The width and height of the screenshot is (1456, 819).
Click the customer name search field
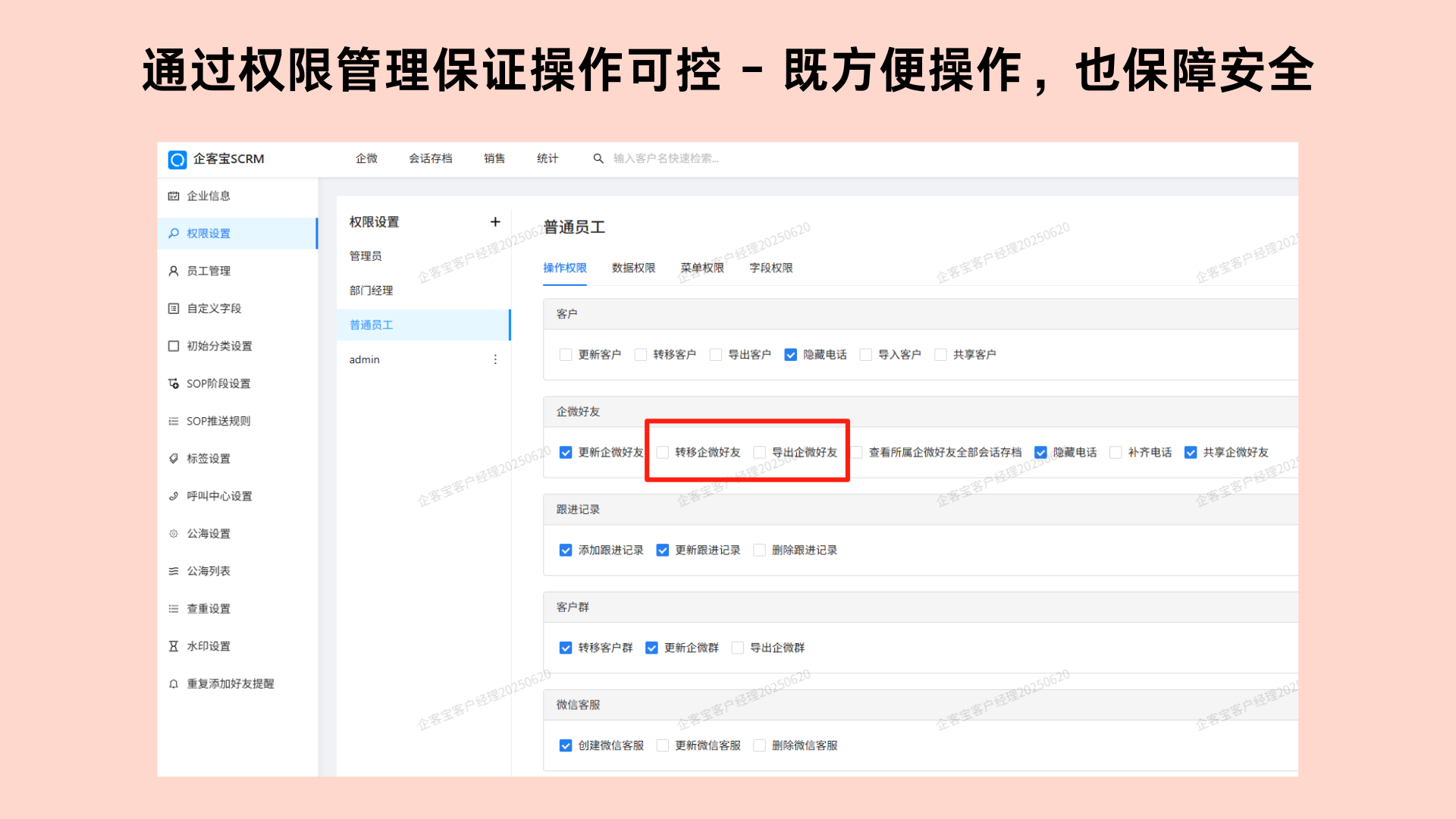(666, 158)
